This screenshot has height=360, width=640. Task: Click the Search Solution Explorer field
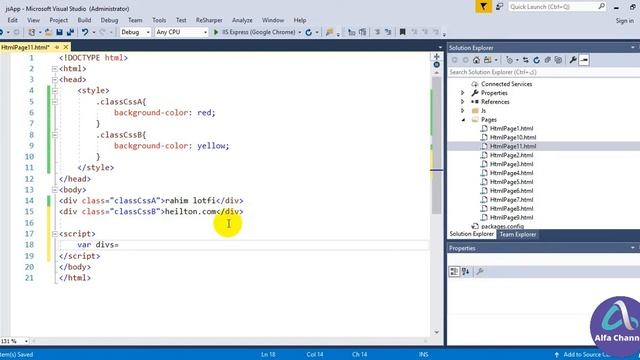(x=543, y=72)
